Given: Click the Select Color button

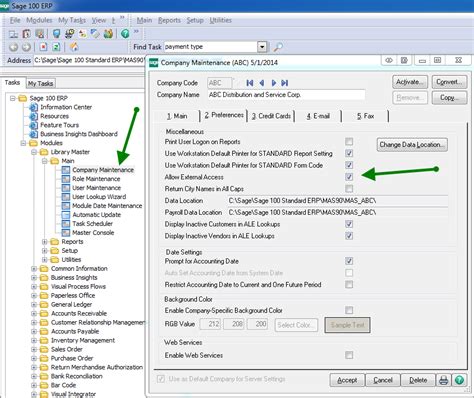Looking at the screenshot, I should tap(296, 325).
